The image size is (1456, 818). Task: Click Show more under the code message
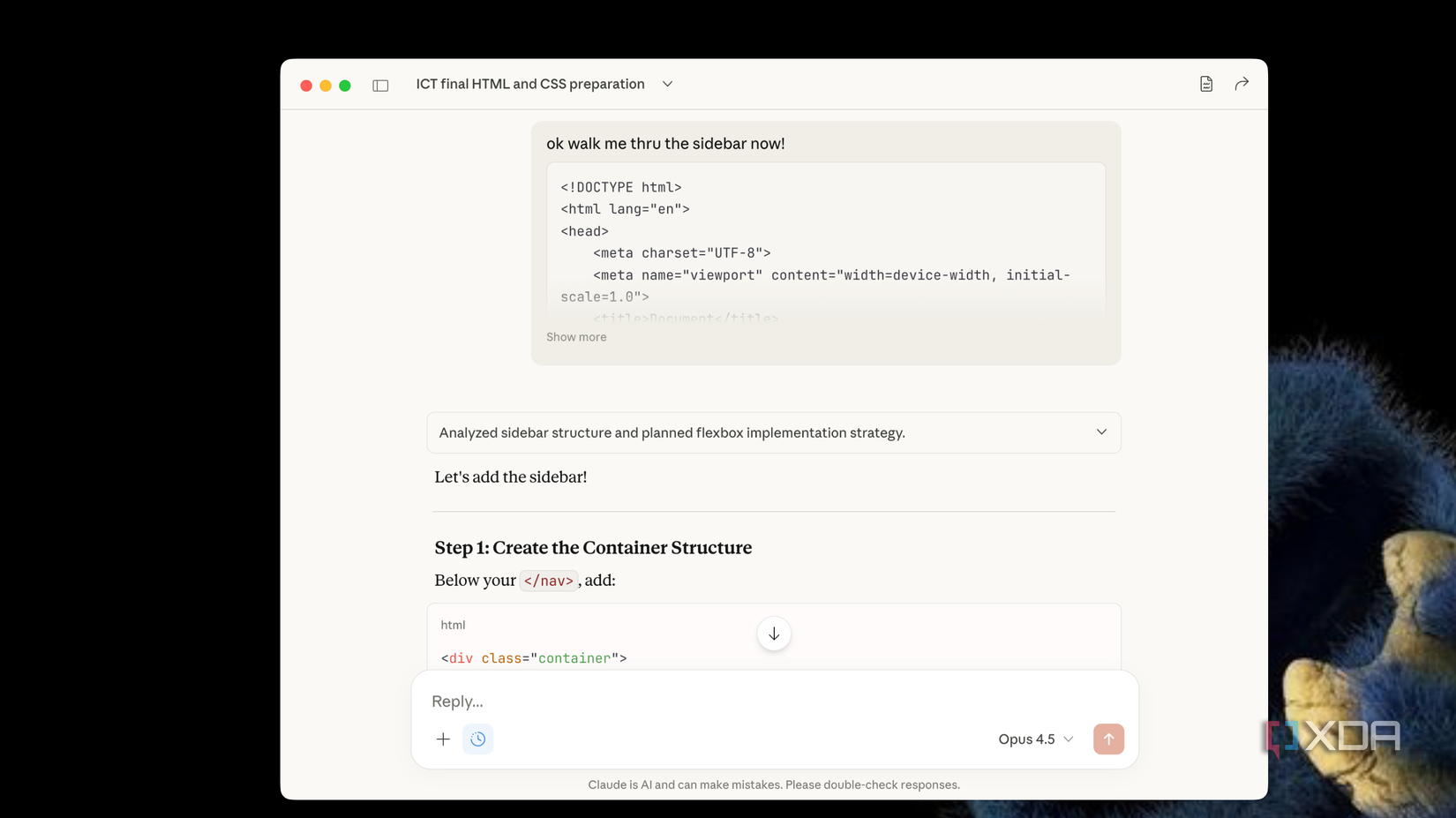pos(576,337)
